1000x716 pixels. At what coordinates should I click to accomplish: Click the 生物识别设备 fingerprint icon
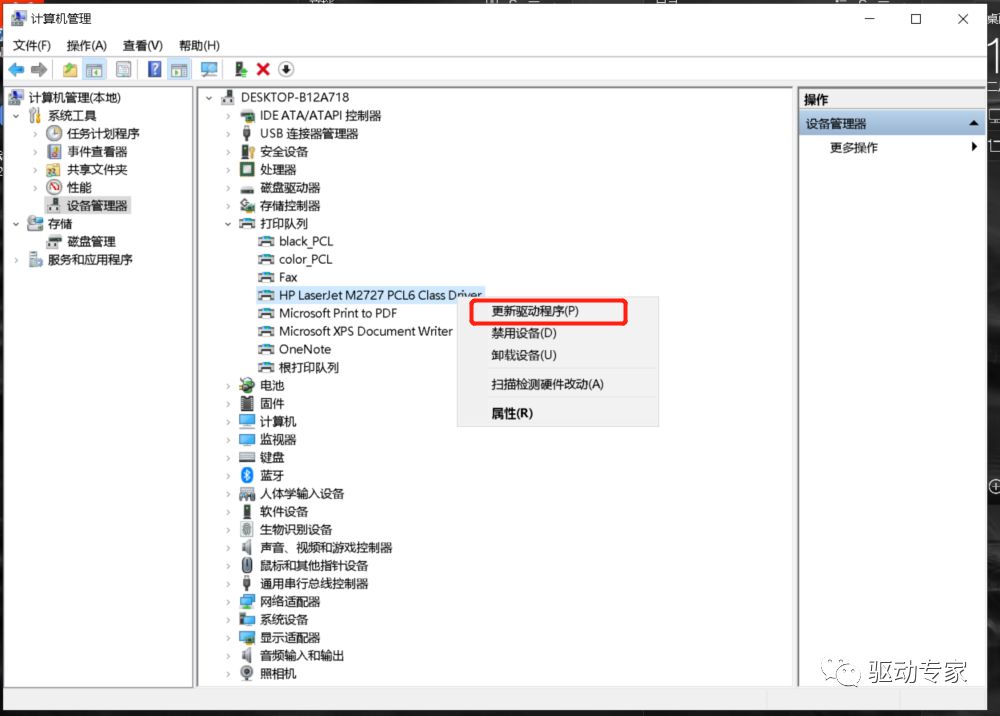(x=247, y=529)
